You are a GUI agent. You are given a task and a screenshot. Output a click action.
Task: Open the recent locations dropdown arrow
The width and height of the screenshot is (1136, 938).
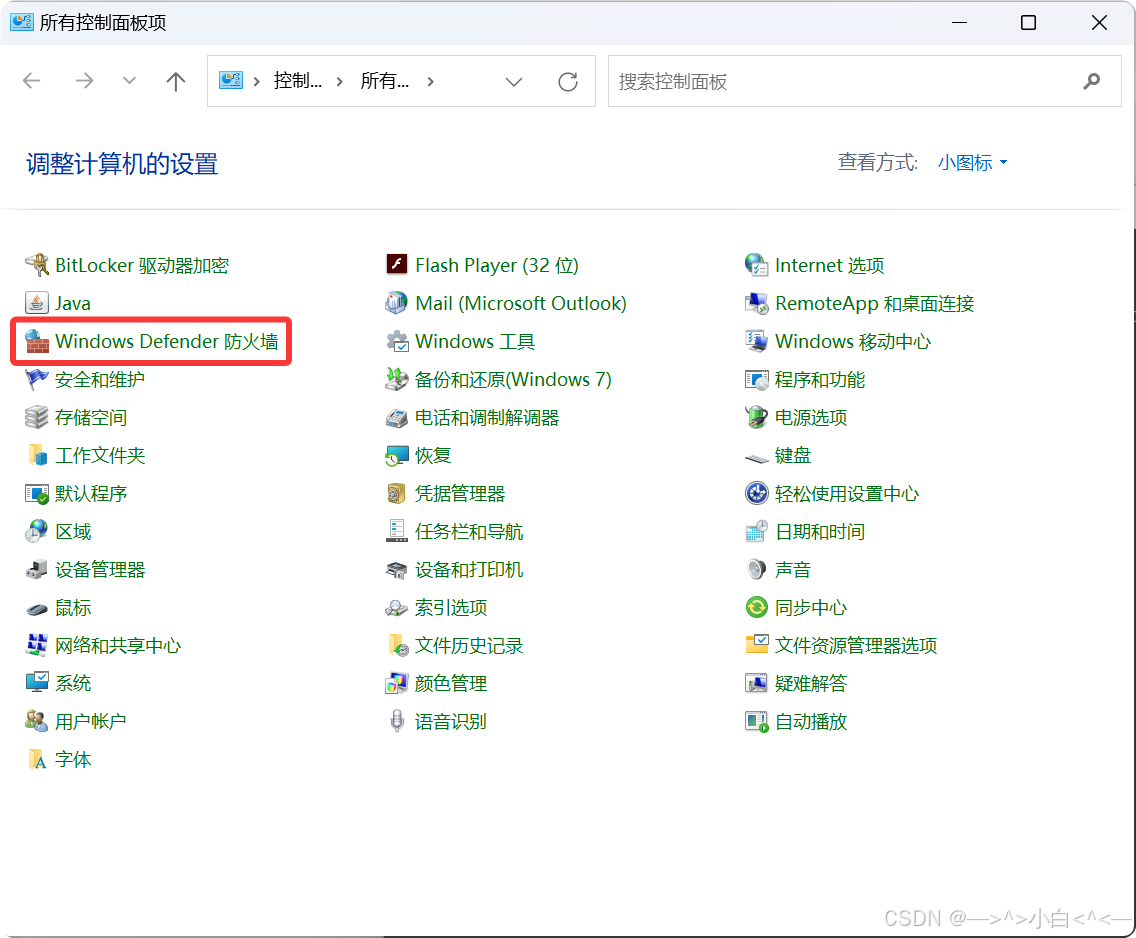(129, 80)
